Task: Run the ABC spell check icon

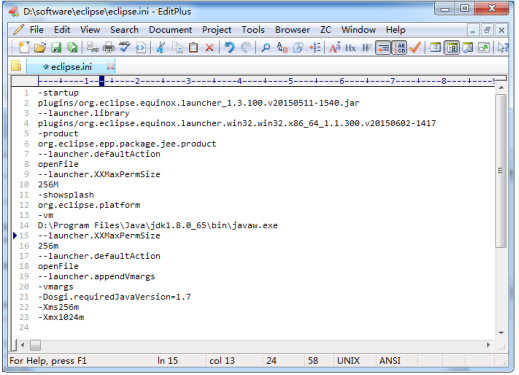Action: tap(125, 48)
